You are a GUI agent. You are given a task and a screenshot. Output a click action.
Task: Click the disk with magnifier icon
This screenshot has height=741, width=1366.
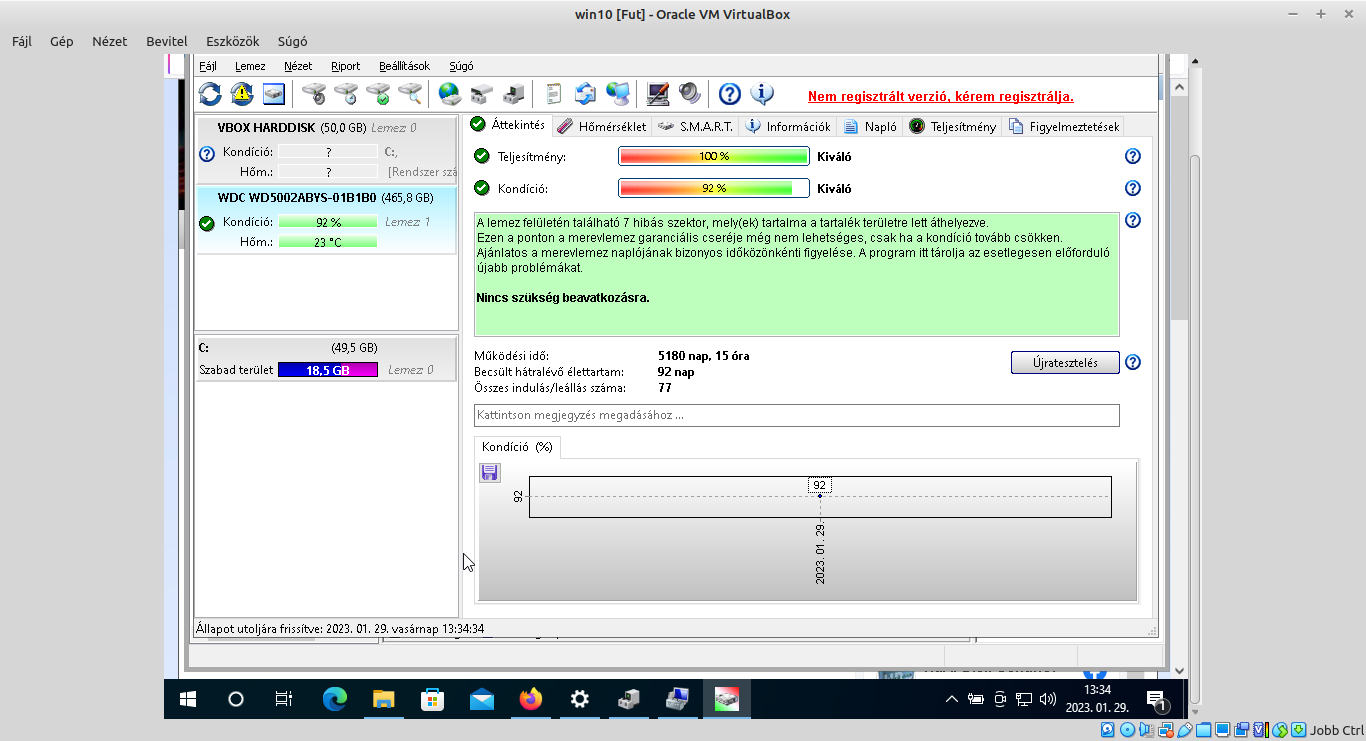(x=410, y=94)
